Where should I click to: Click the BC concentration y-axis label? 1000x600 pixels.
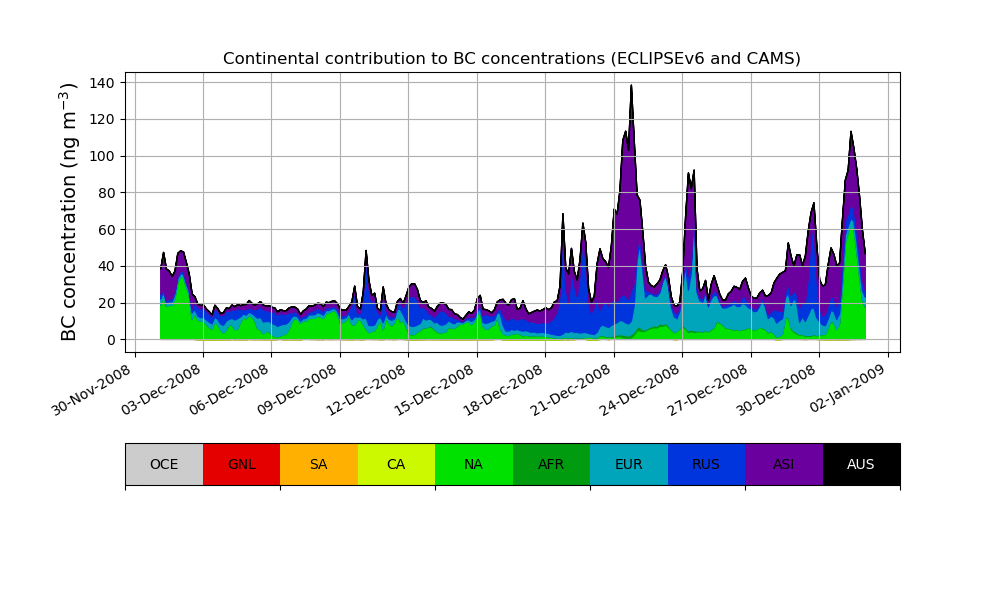click(68, 212)
